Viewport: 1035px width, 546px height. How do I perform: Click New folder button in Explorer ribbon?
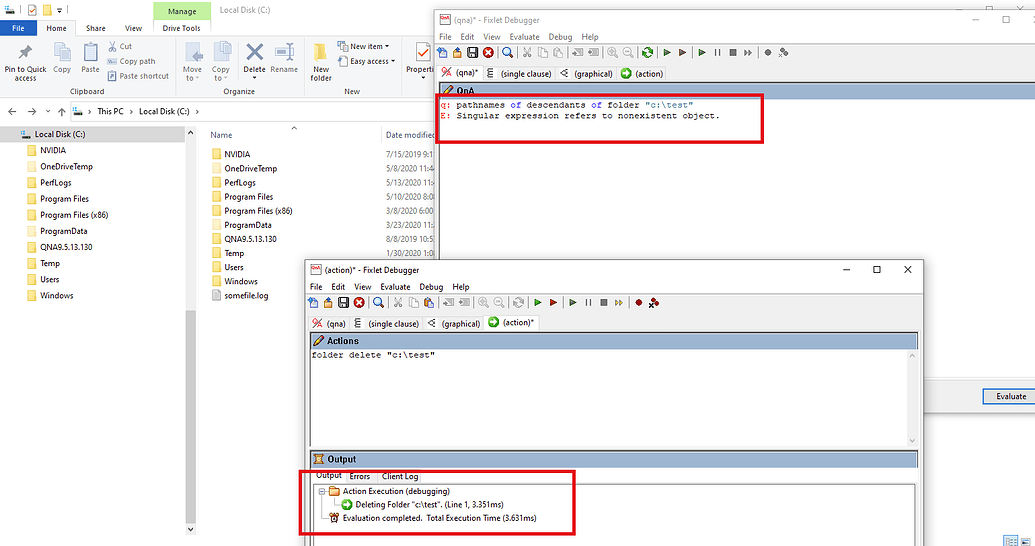click(321, 63)
